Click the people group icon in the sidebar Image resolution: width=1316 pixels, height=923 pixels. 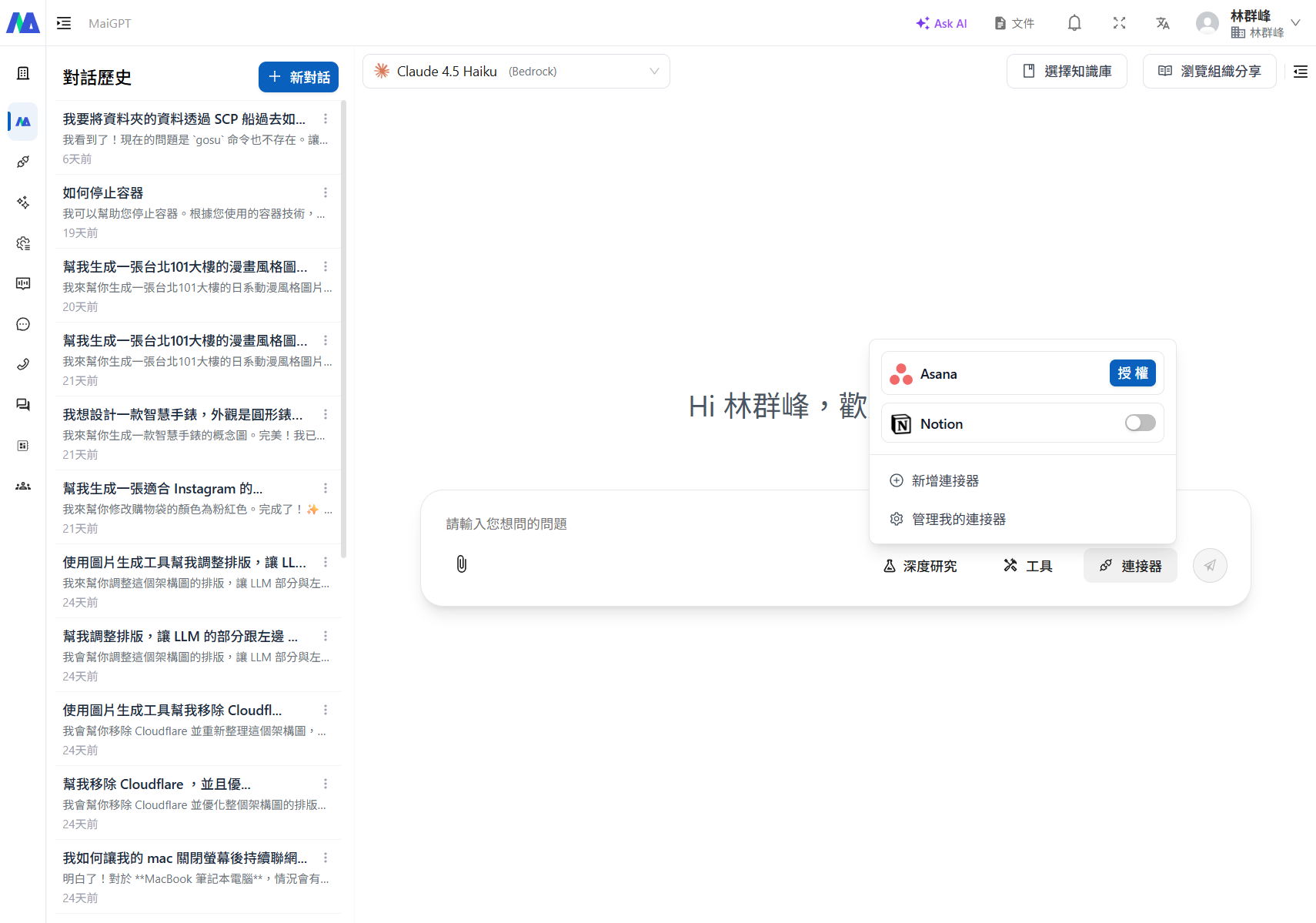pyautogui.click(x=22, y=486)
